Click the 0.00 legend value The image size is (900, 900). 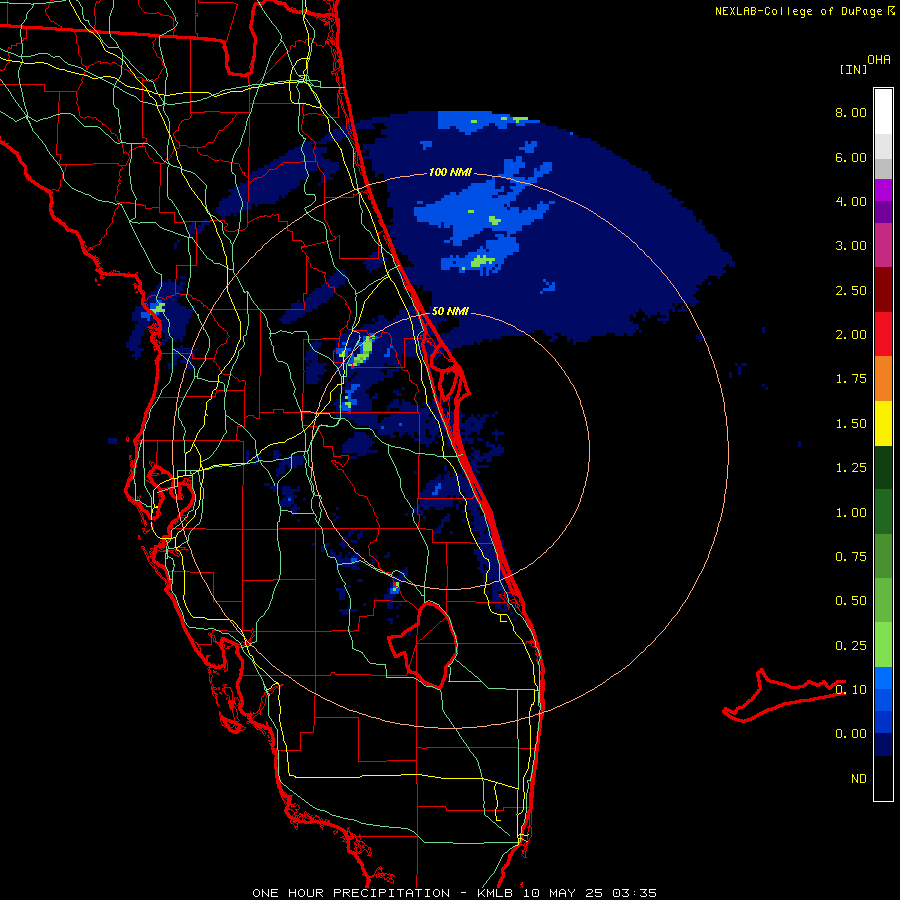851,734
